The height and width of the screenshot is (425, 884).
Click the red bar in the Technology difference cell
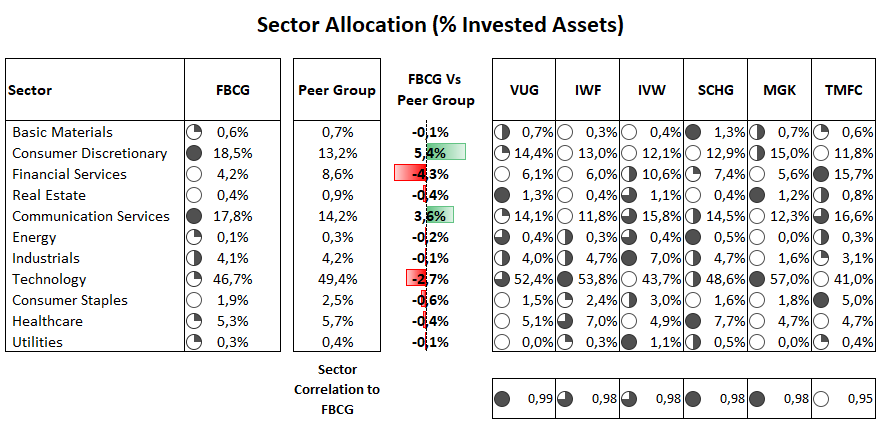[x=416, y=279]
